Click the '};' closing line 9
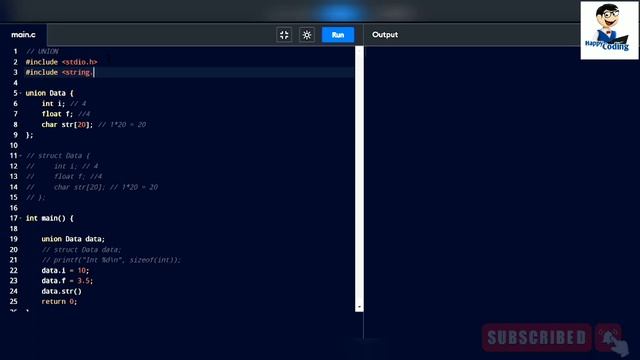640x360 pixels. (x=29, y=135)
